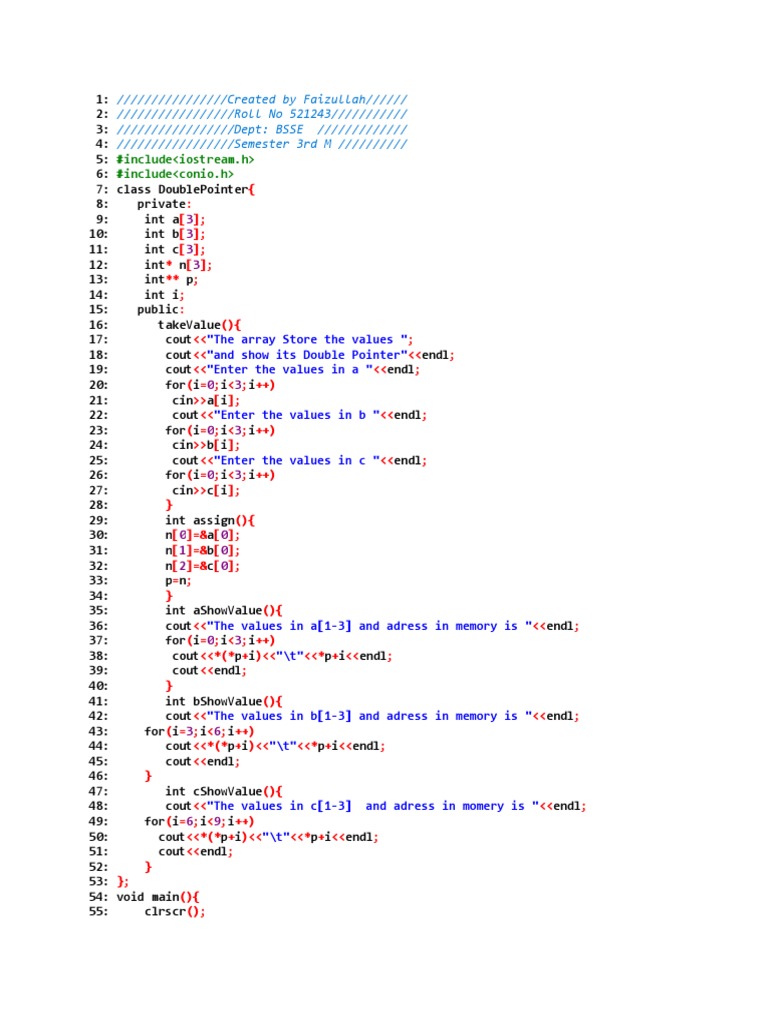768x1024 pixels.
Task: Click the 'cin>>b[i];' statement
Action: [x=206, y=445]
